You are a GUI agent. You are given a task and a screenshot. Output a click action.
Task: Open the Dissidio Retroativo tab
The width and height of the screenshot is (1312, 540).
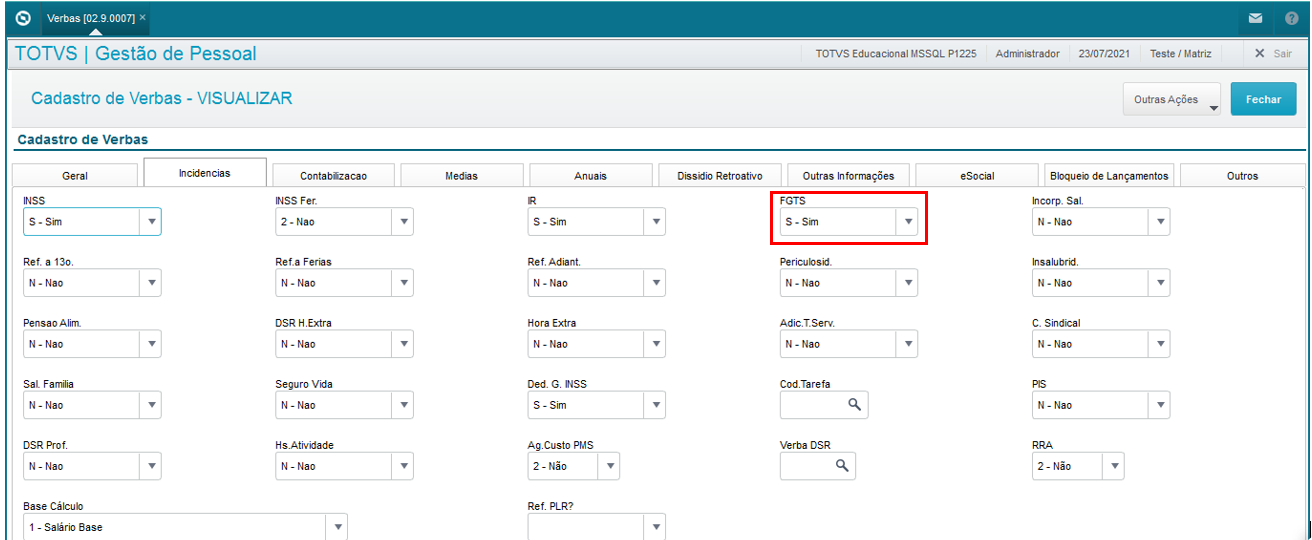pyautogui.click(x=720, y=175)
